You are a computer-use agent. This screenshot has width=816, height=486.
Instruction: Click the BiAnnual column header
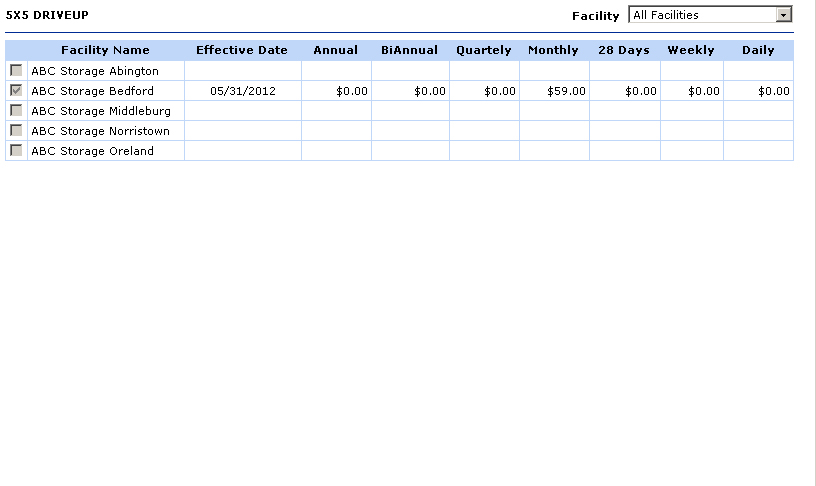pyautogui.click(x=409, y=50)
